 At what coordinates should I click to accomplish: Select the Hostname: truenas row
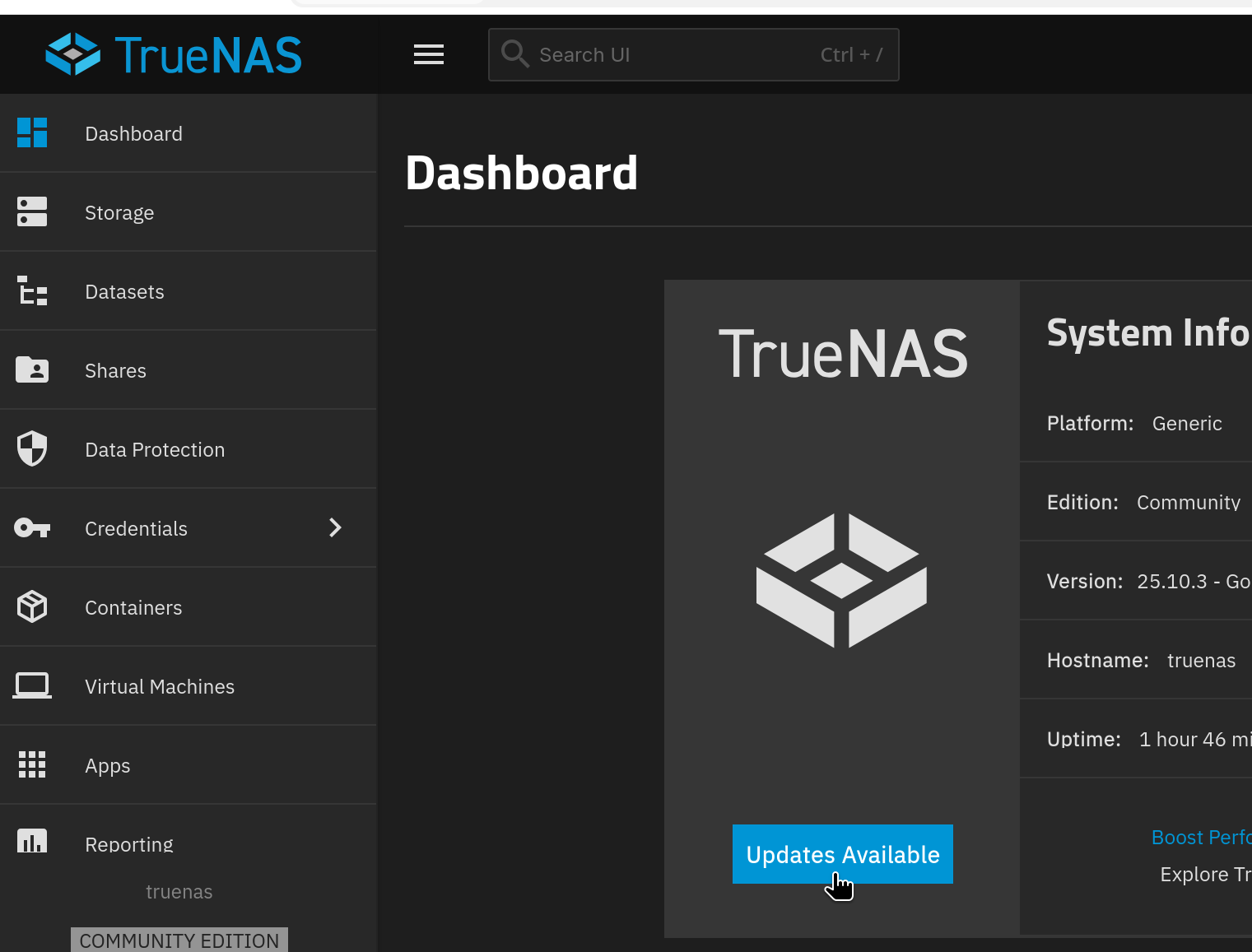click(x=1136, y=660)
